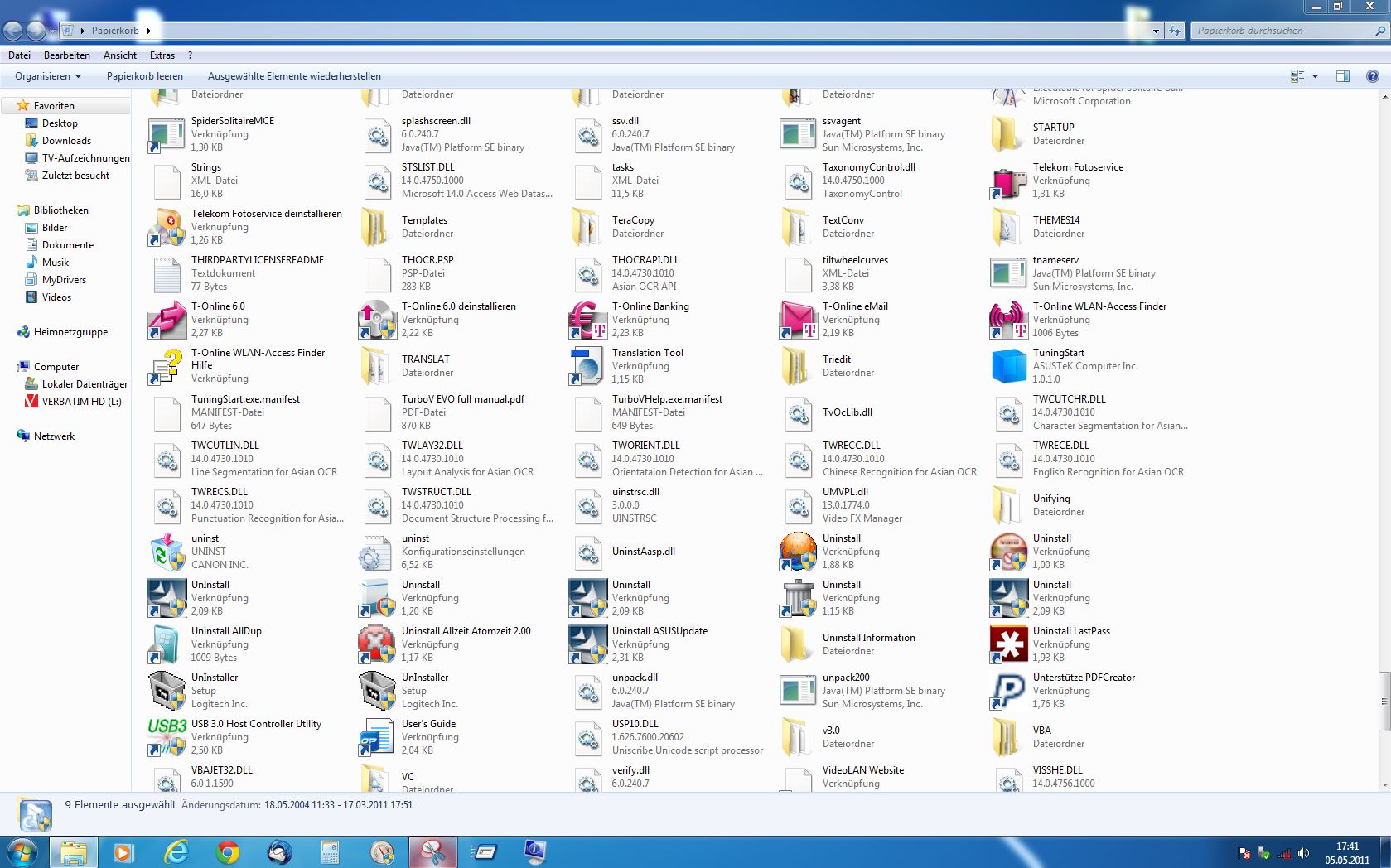Select the Unterstütze PDFCreator icon
Image resolution: width=1391 pixels, height=868 pixels.
(x=1009, y=691)
